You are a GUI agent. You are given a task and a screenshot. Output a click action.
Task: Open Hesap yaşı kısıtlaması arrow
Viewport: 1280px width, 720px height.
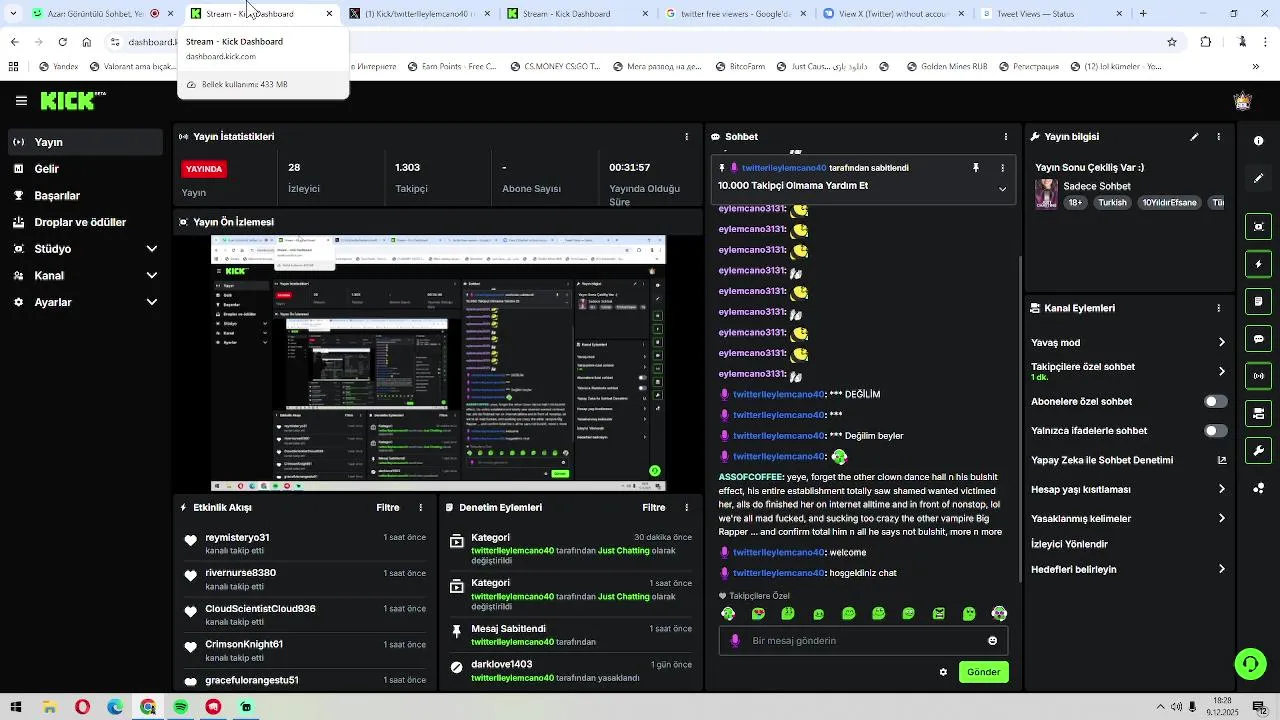tap(1221, 490)
